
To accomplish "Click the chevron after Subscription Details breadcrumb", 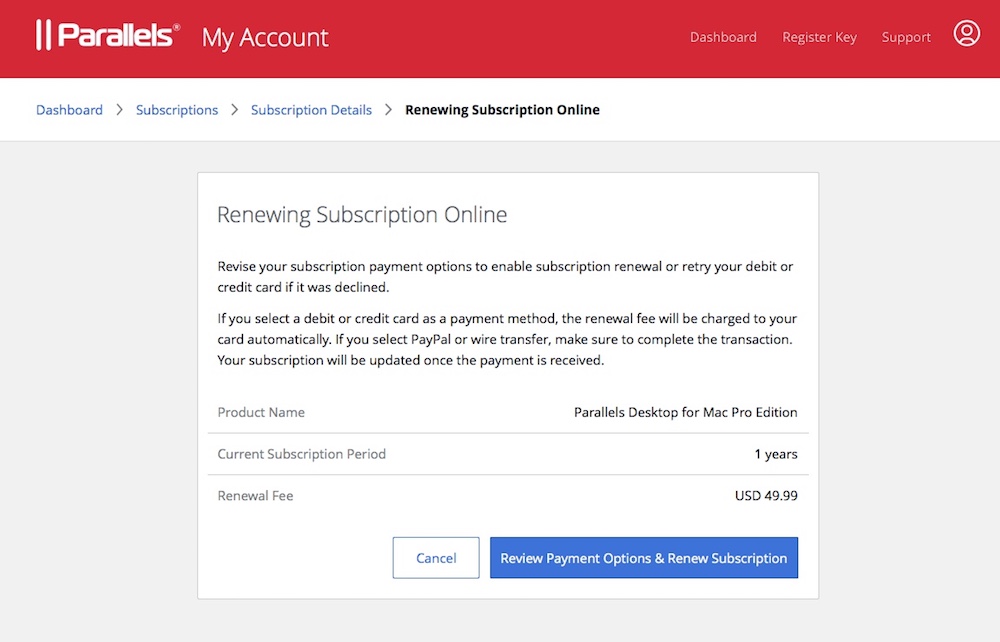I will (388, 110).
